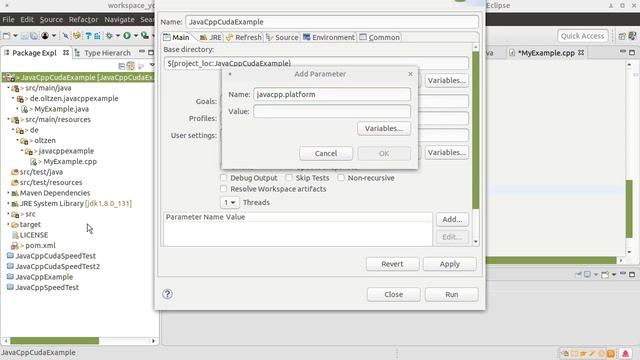Click the Quick Access search field
The width and height of the screenshot is (640, 360).
(x=582, y=36)
